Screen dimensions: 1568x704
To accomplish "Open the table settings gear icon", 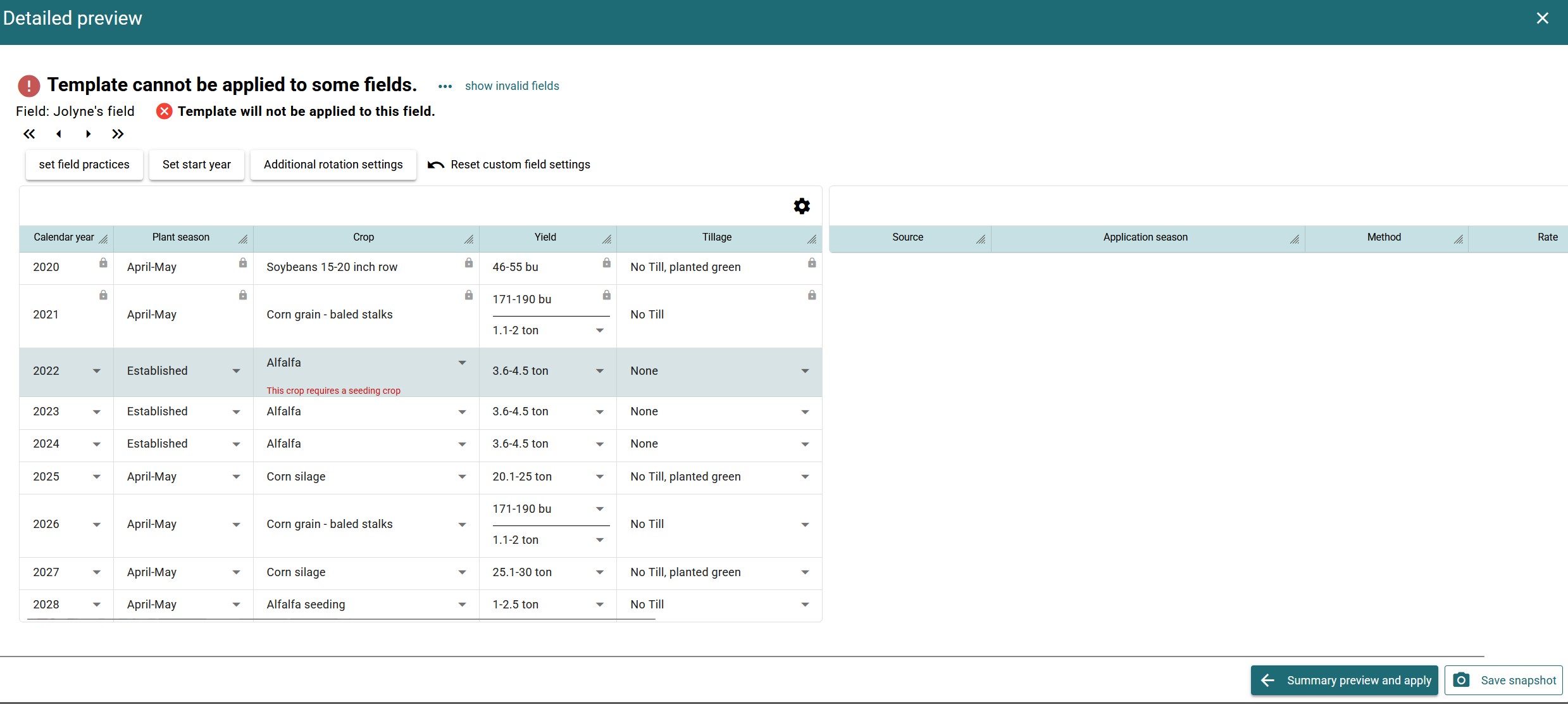I will pyautogui.click(x=802, y=206).
